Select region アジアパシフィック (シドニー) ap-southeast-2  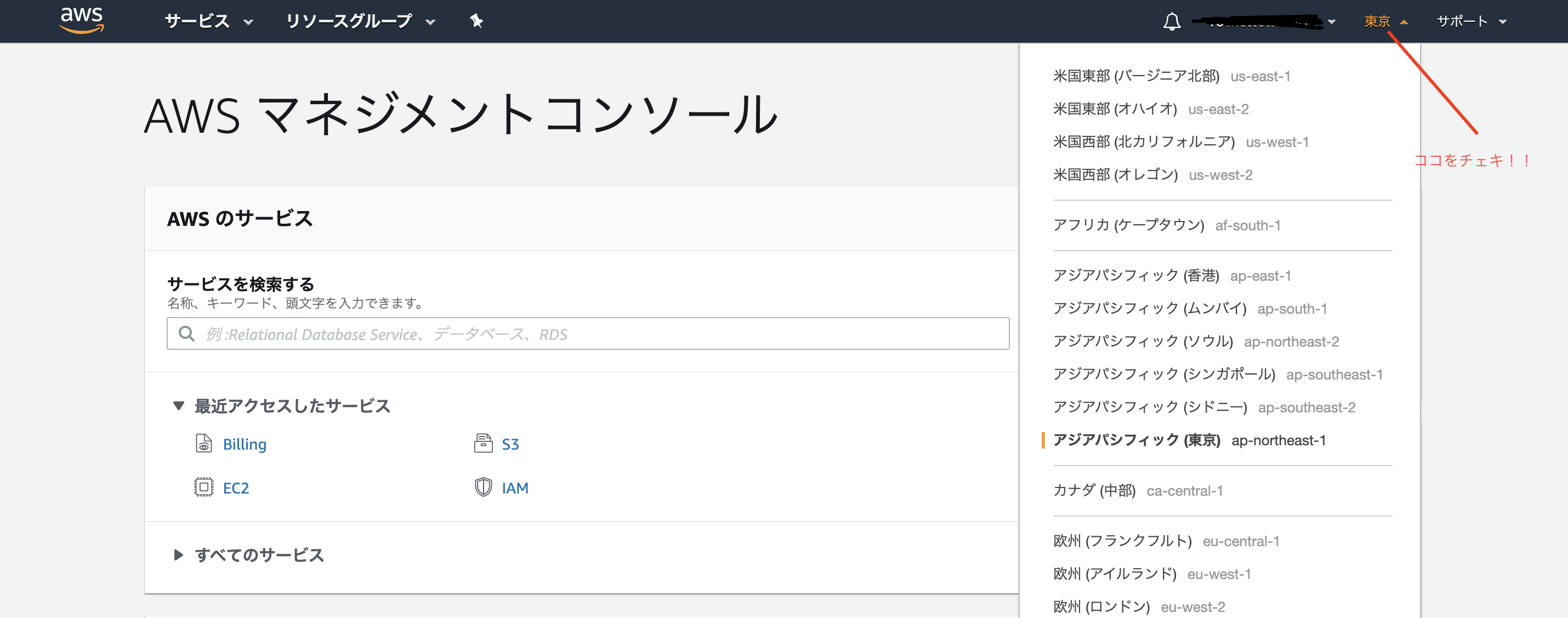(1205, 407)
